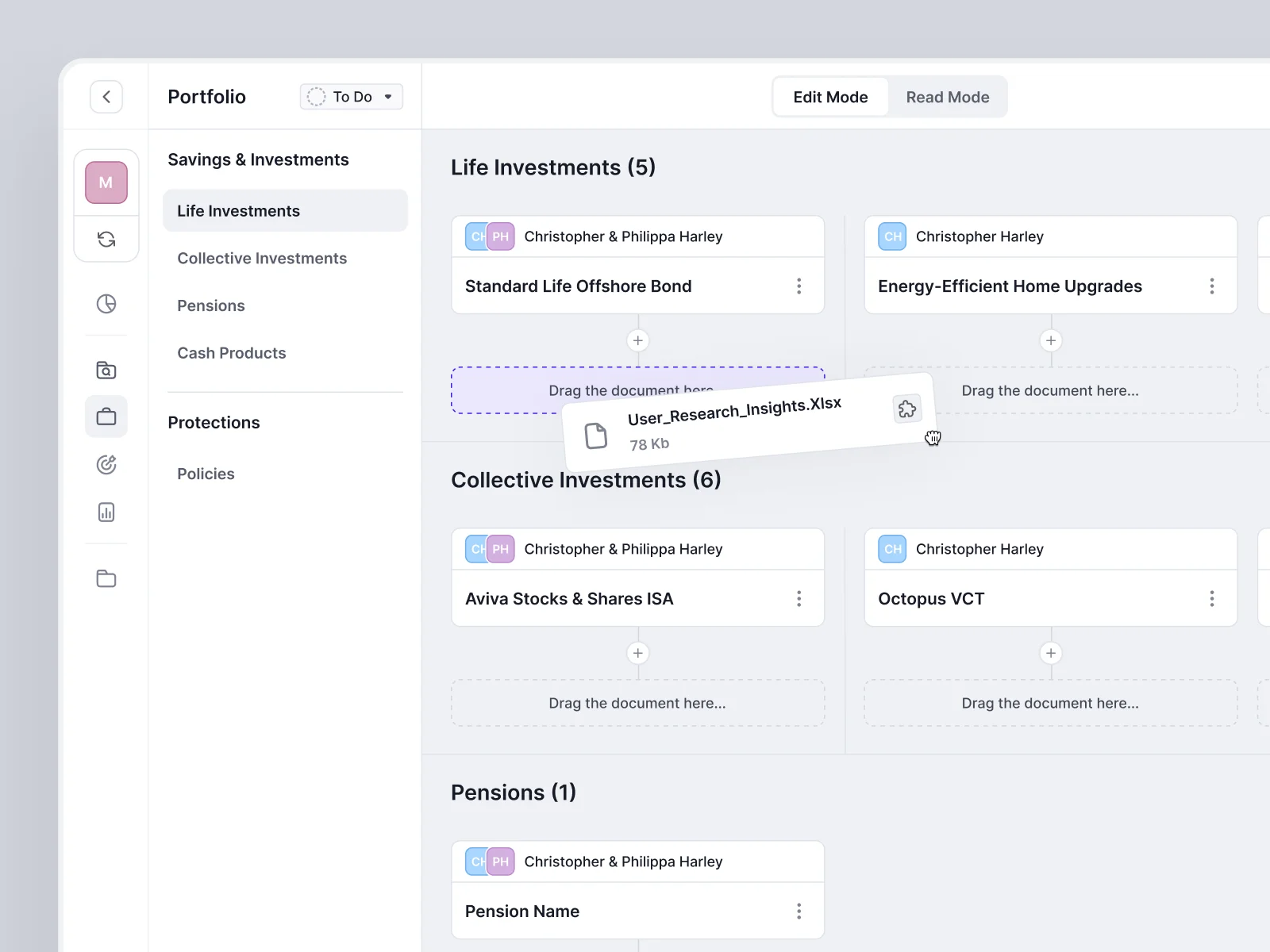This screenshot has width=1270, height=952.
Task: Select the briefcase portfolio icon
Action: click(x=106, y=416)
